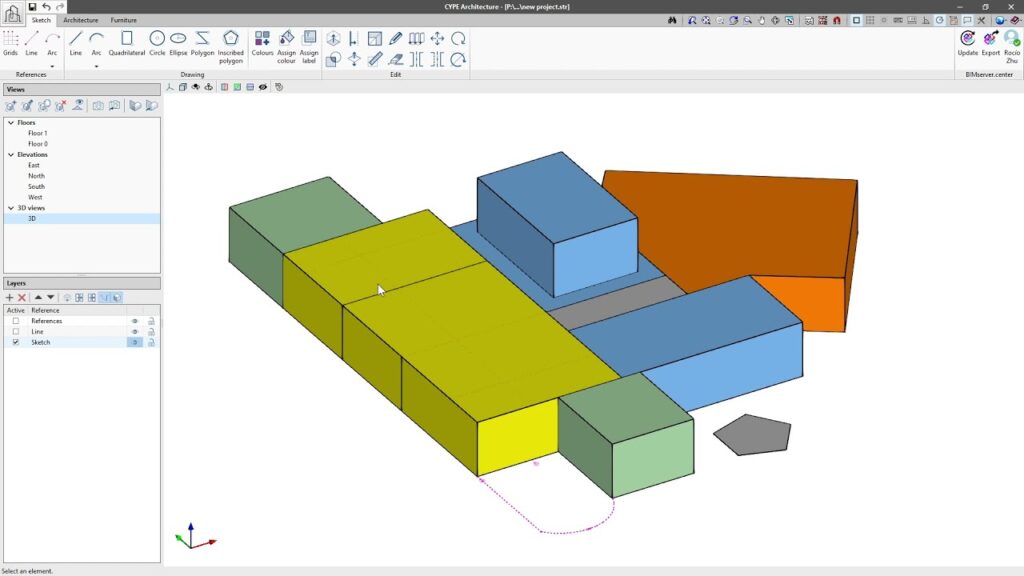Hide the Line layer using eye icon
This screenshot has width=1024, height=576.
tap(134, 331)
